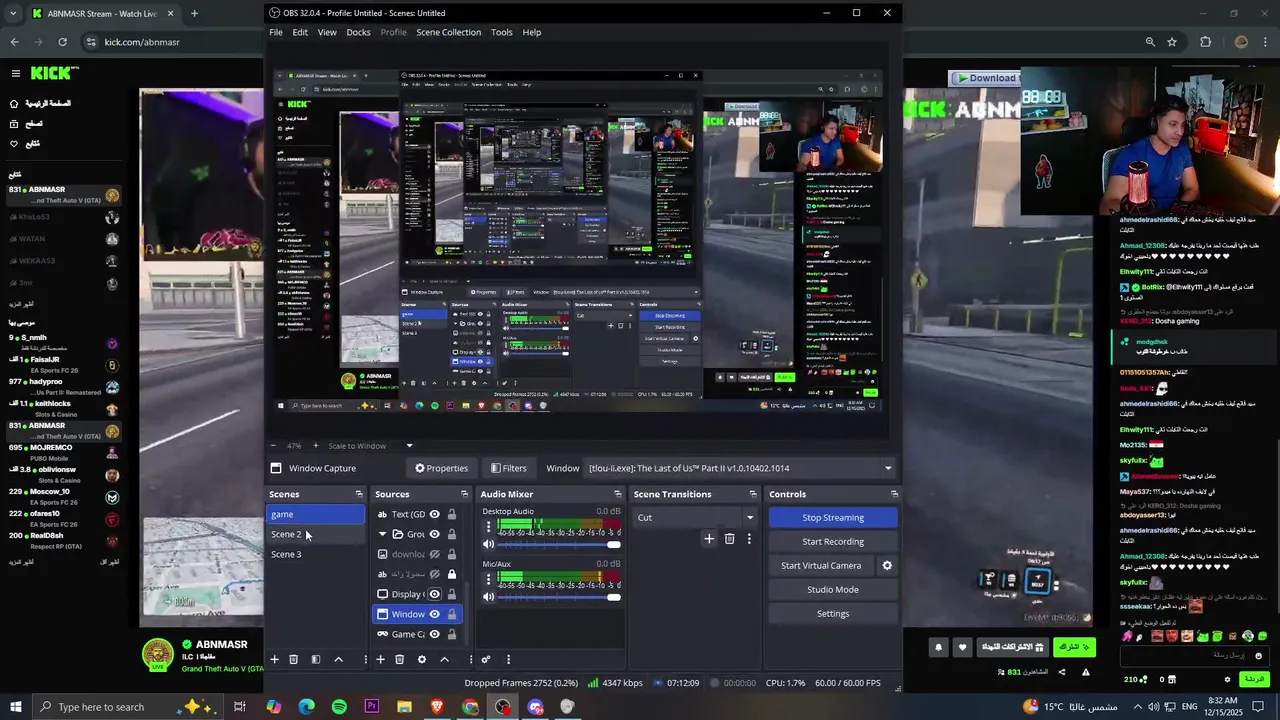The height and width of the screenshot is (720, 1280).
Task: Open source properties gear in the Sources toolbar
Action: coord(422,659)
